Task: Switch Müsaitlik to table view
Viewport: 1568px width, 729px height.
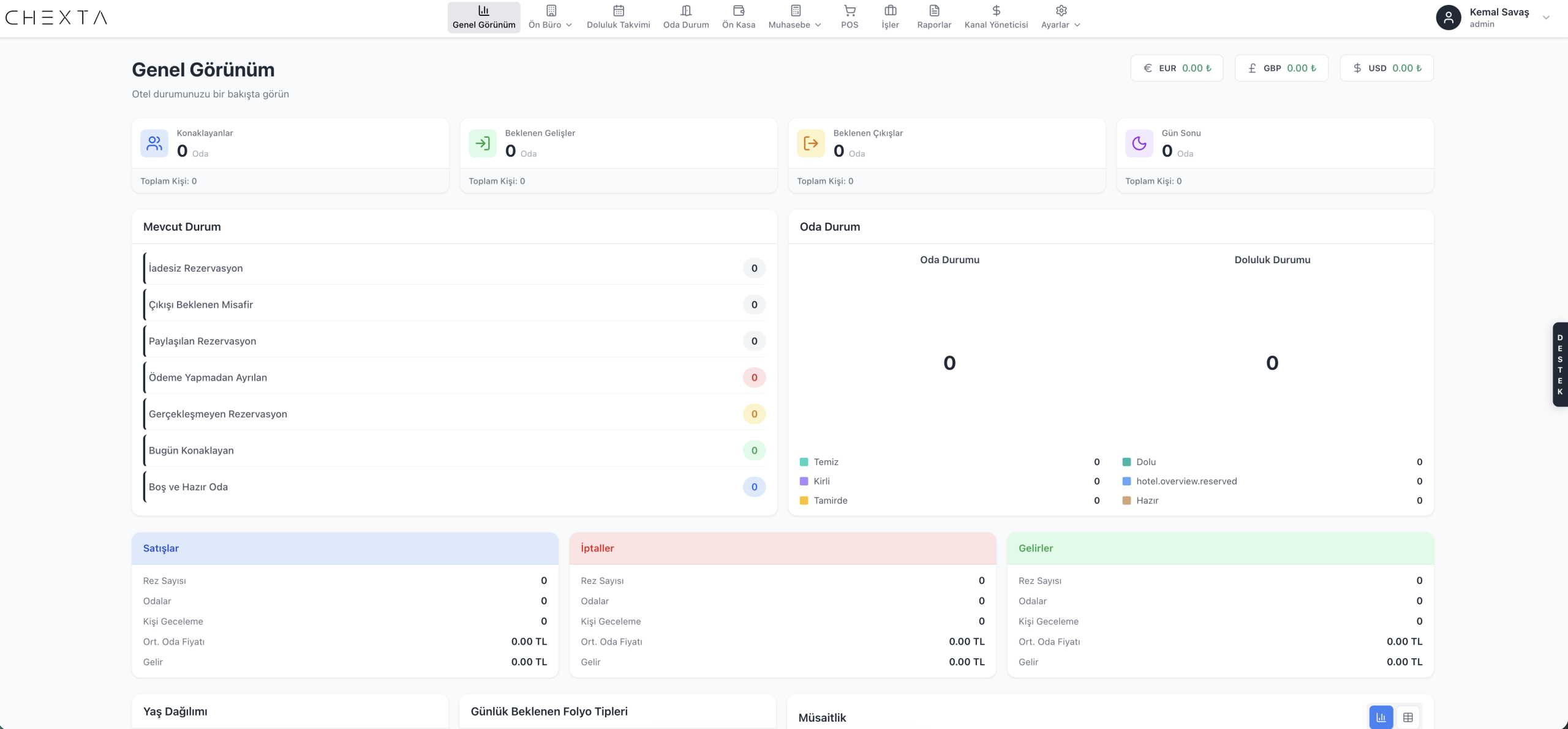Action: pos(1408,717)
